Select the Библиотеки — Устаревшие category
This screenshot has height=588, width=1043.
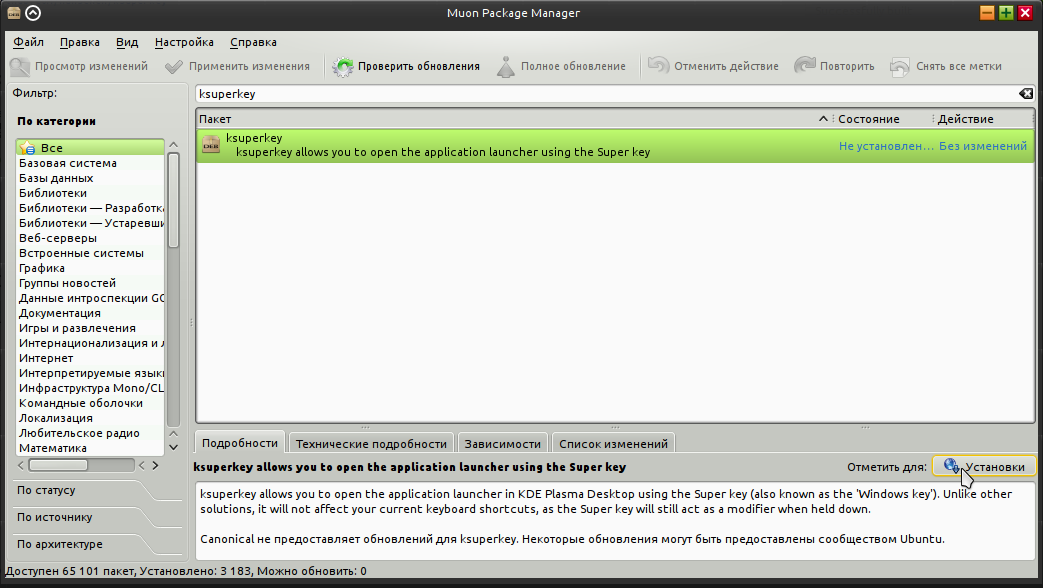coord(90,223)
